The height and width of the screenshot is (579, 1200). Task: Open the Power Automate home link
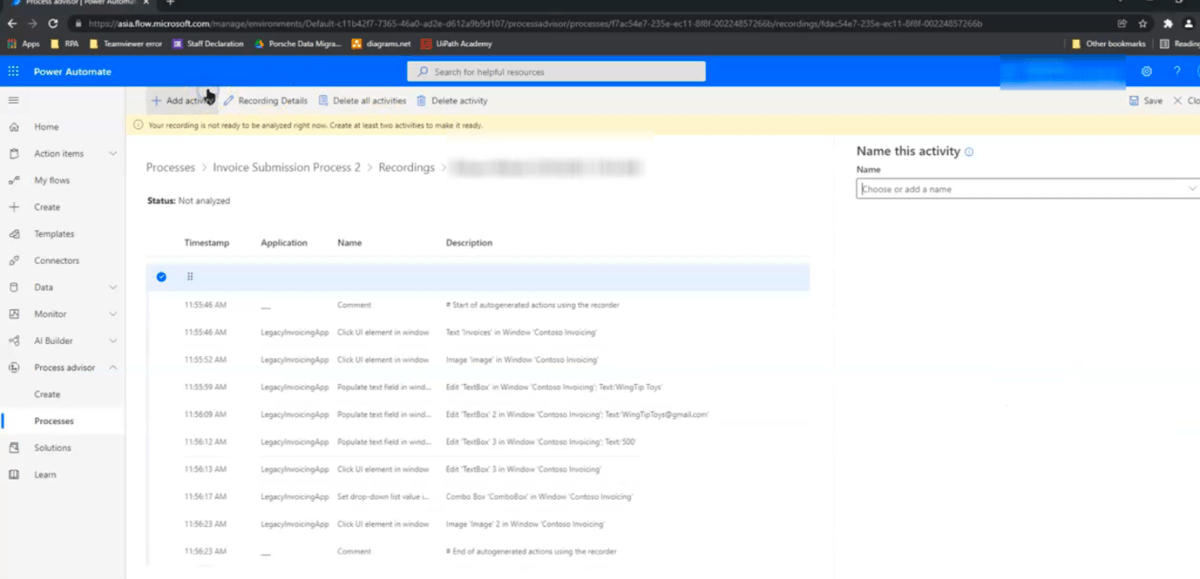point(73,71)
